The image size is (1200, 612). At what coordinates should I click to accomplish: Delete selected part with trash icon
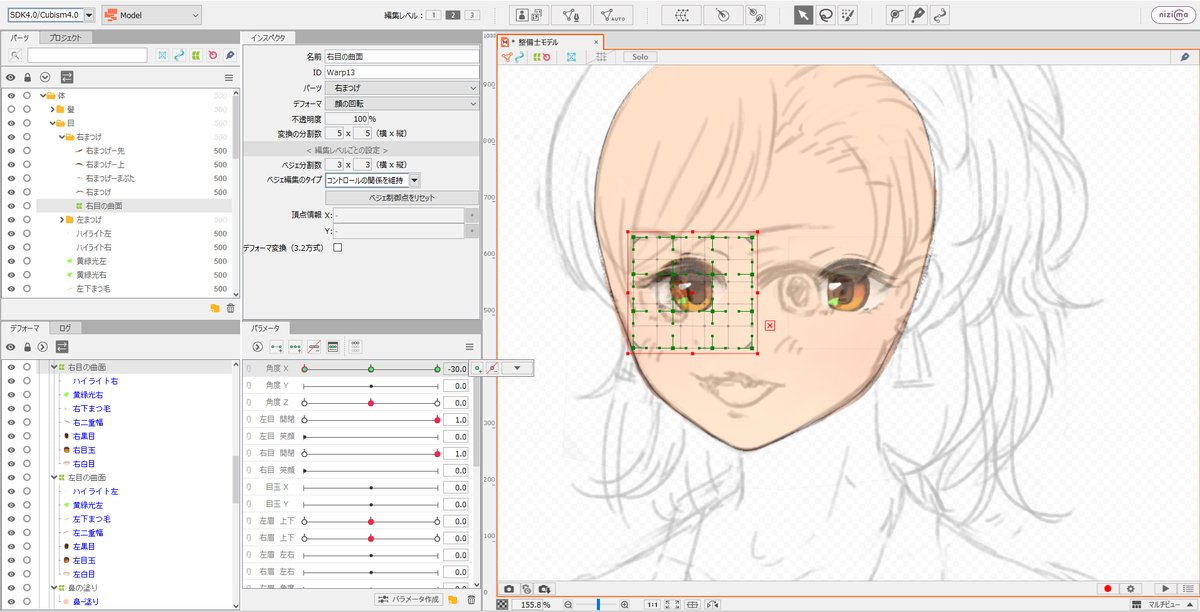(230, 309)
